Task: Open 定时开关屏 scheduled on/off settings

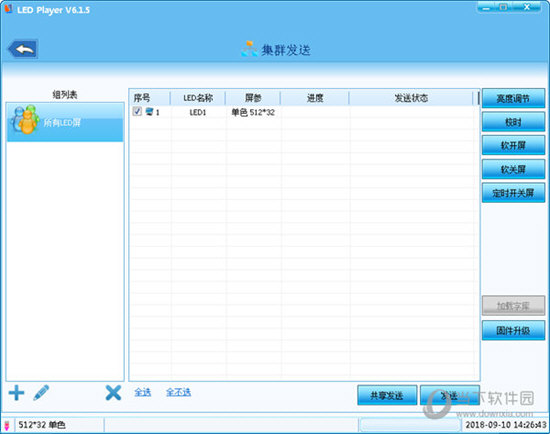Action: click(x=513, y=193)
